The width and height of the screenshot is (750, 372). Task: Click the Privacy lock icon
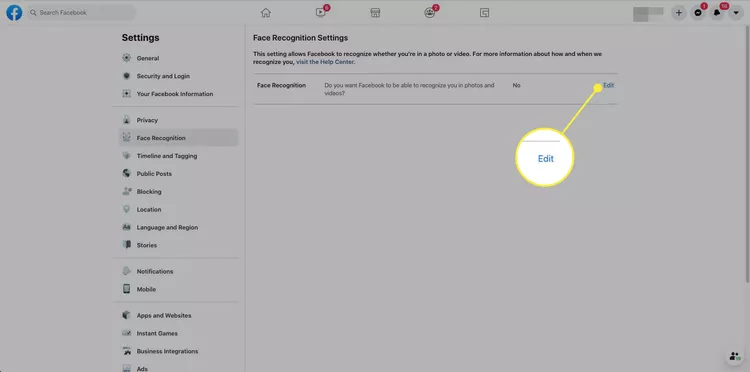pos(126,120)
